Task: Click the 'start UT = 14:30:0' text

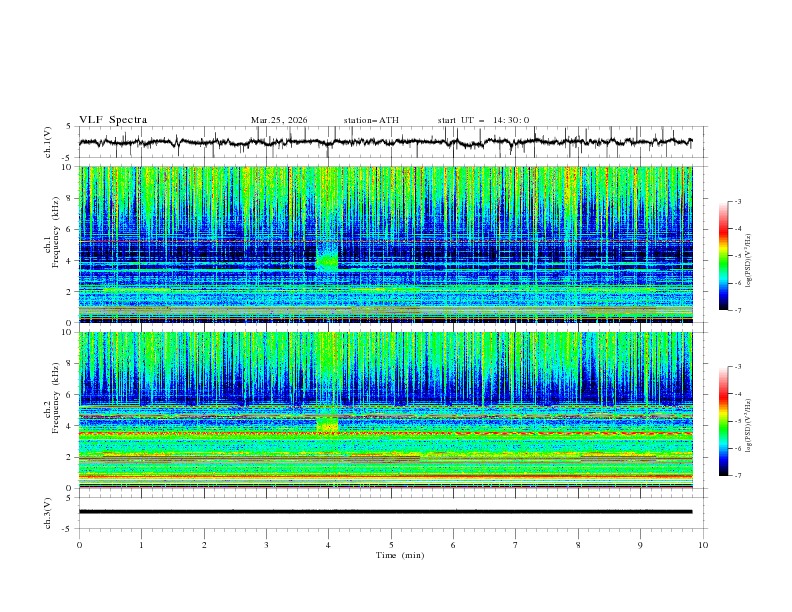Action: coord(483,120)
